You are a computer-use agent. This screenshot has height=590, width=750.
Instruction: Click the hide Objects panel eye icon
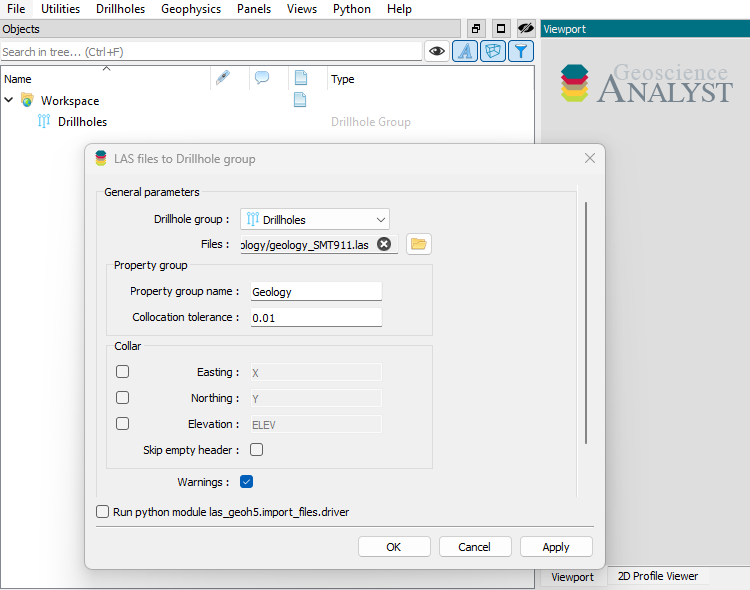coord(526,29)
